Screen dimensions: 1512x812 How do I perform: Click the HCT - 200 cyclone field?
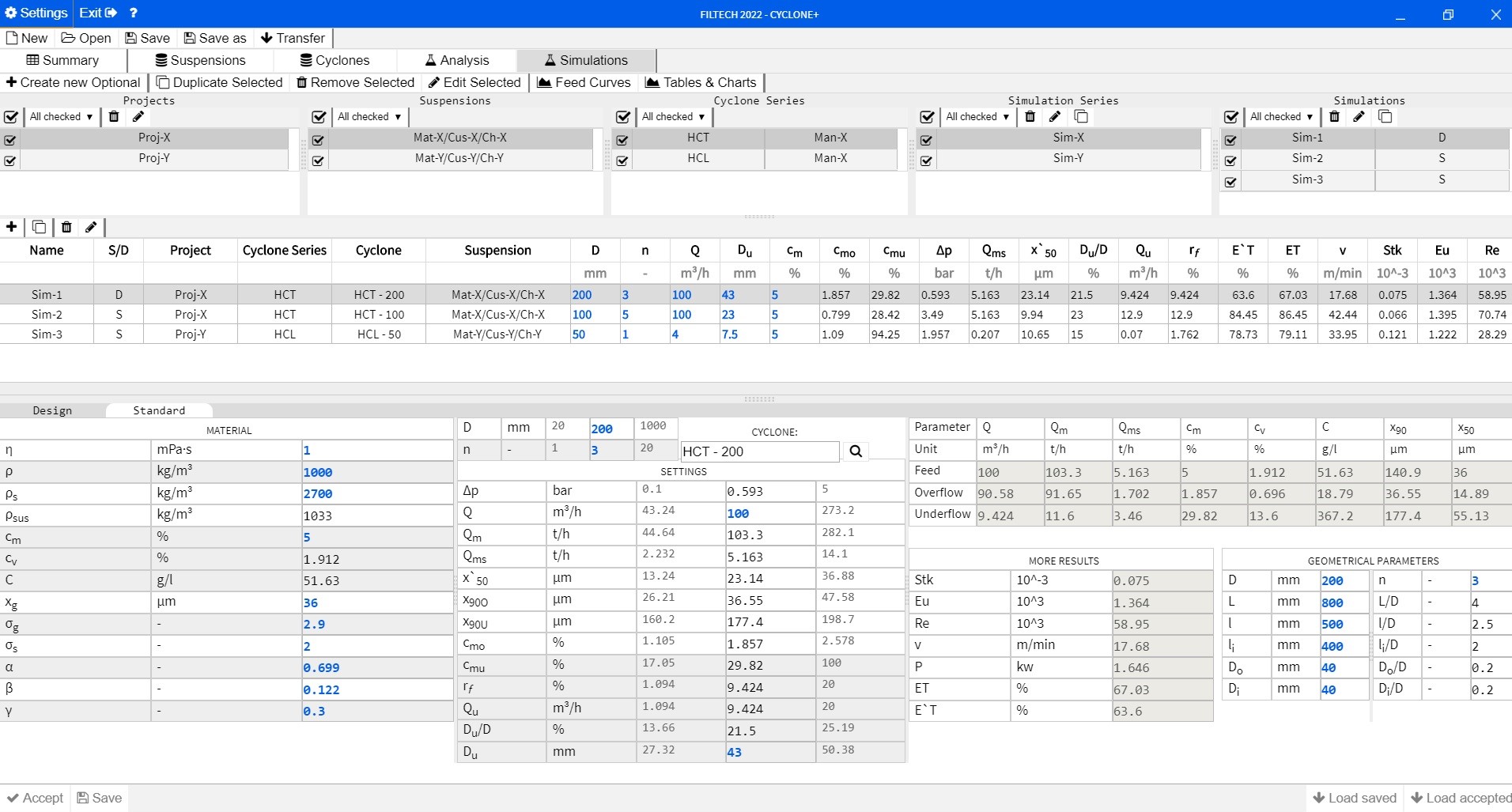[759, 451]
